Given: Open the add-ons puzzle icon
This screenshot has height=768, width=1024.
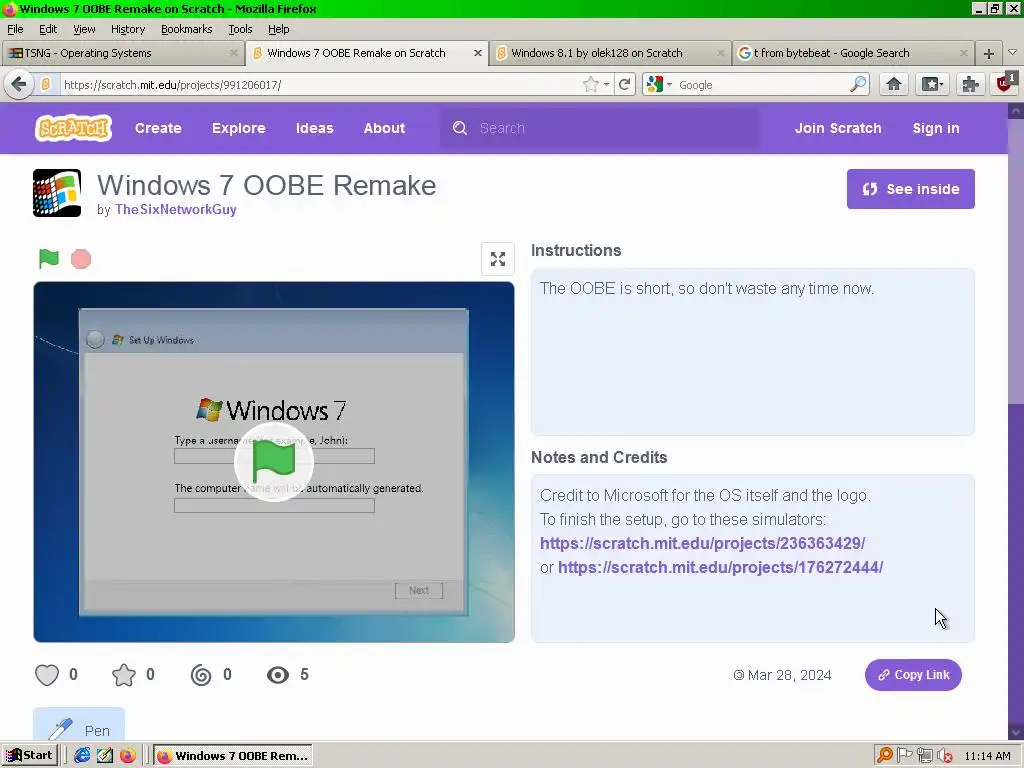Looking at the screenshot, I should [970, 84].
